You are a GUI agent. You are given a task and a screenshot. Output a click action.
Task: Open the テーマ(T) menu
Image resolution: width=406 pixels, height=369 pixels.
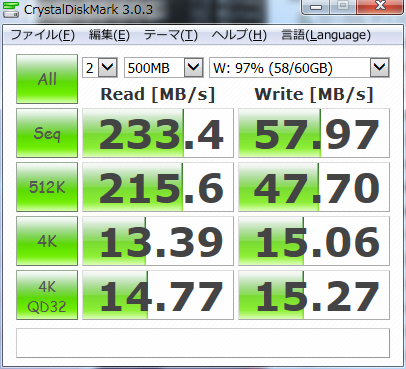click(x=171, y=35)
